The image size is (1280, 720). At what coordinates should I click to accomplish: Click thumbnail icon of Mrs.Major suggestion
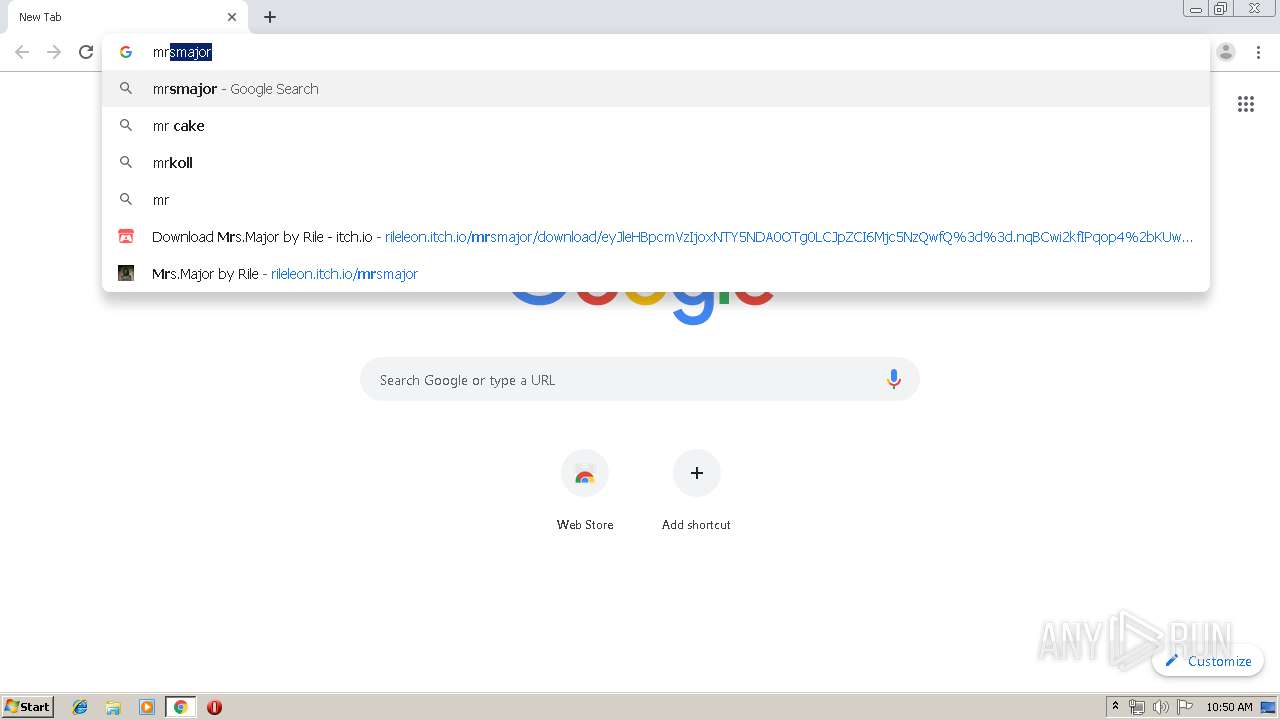coord(126,273)
